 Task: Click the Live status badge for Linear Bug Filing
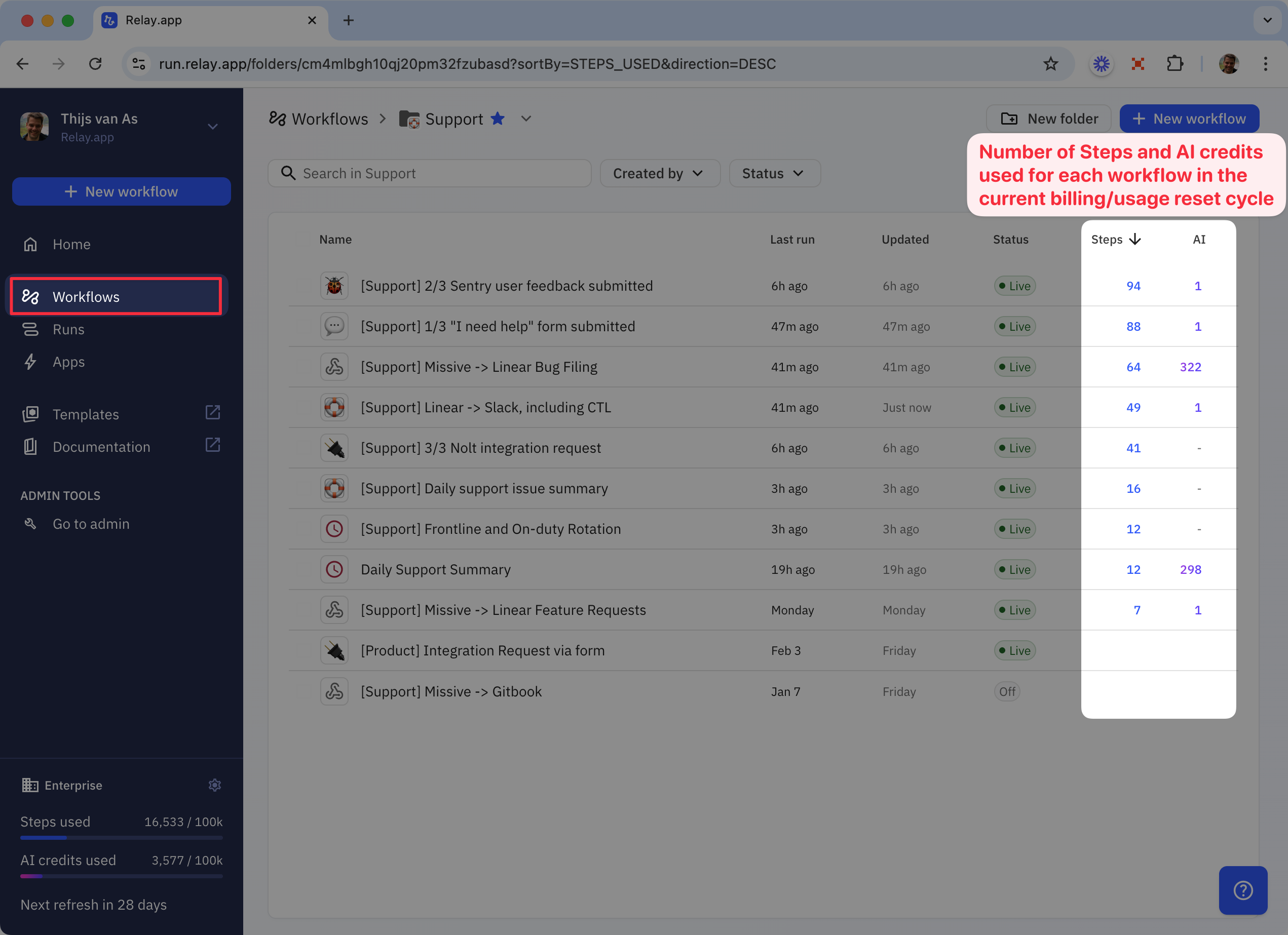tap(1014, 367)
